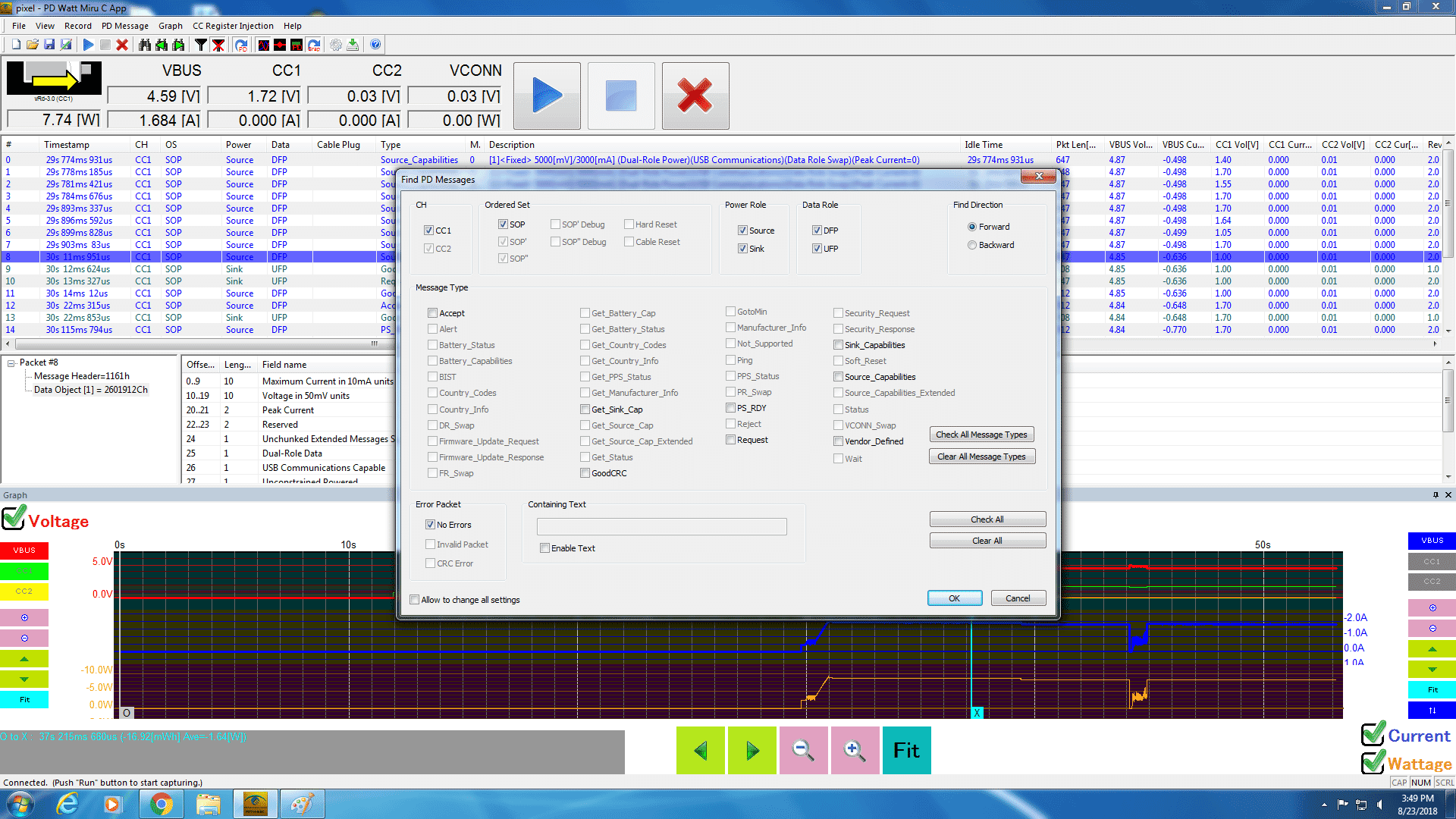Uncheck the Sink power role checkbox
This screenshot has width=1456, height=819.
click(743, 248)
